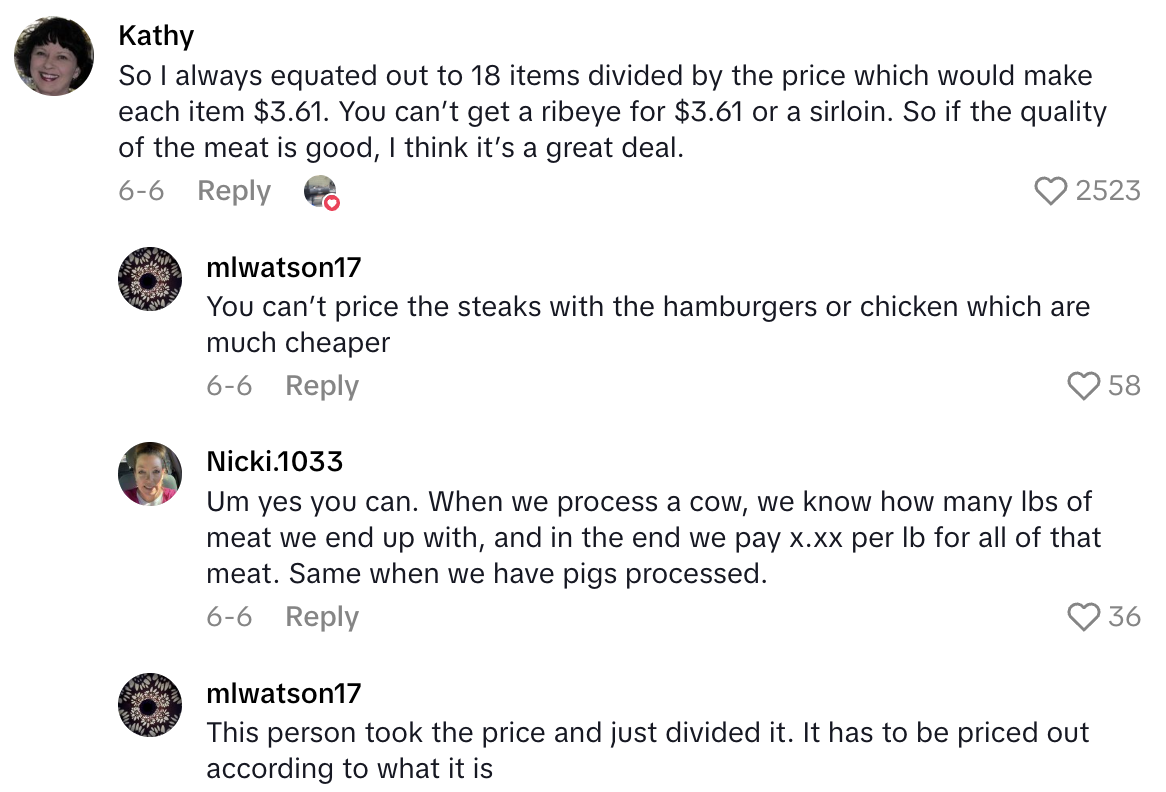Reply to Nicki.1033's comment
Viewport: 1166px width, 792px height.
pyautogui.click(x=322, y=617)
